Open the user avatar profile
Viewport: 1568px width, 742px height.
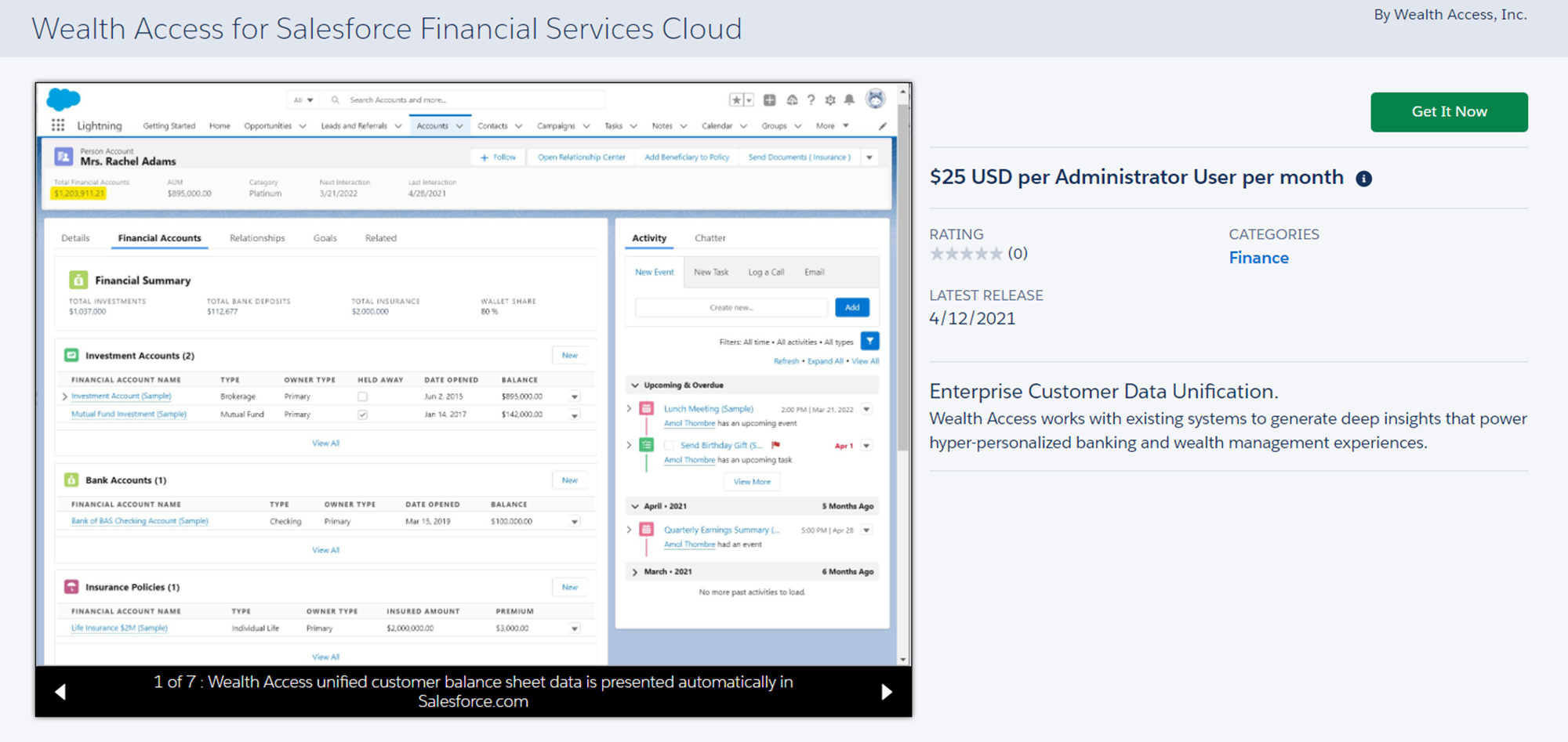[876, 99]
